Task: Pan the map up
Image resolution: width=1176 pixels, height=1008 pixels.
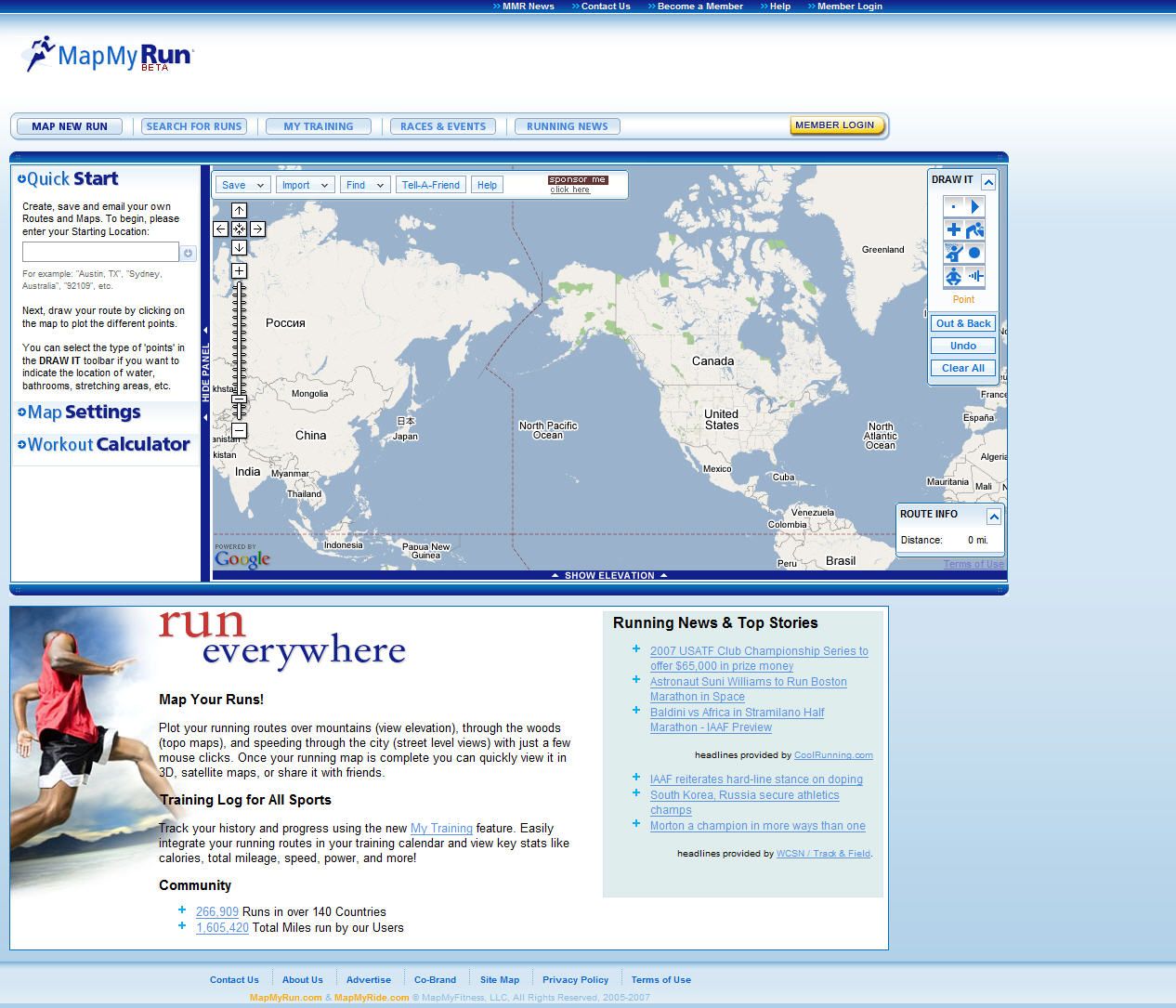Action: tap(239, 210)
